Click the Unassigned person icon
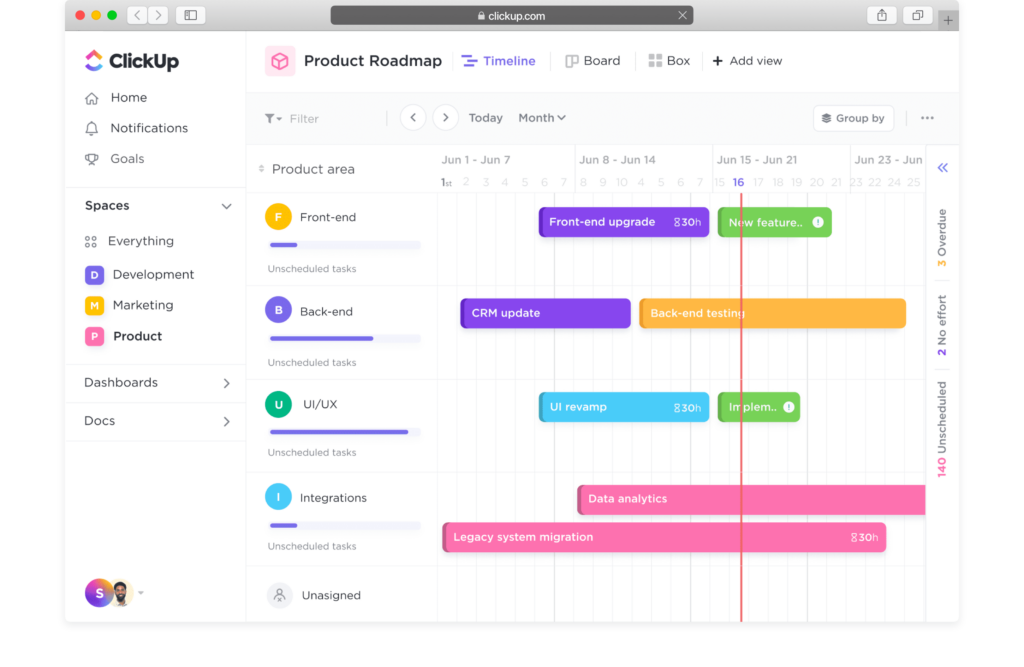Image resolution: width=1024 pixels, height=667 pixels. click(279, 595)
